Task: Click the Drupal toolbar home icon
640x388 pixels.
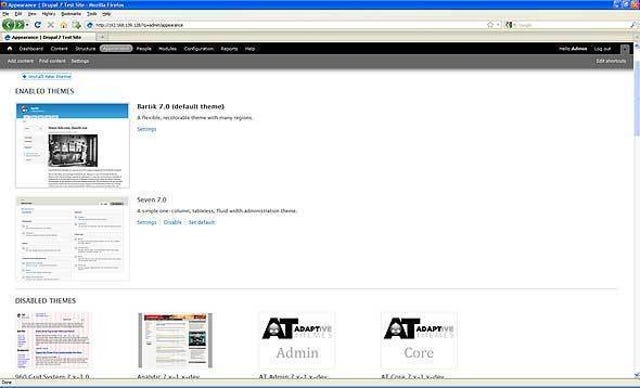Action: click(x=10, y=49)
